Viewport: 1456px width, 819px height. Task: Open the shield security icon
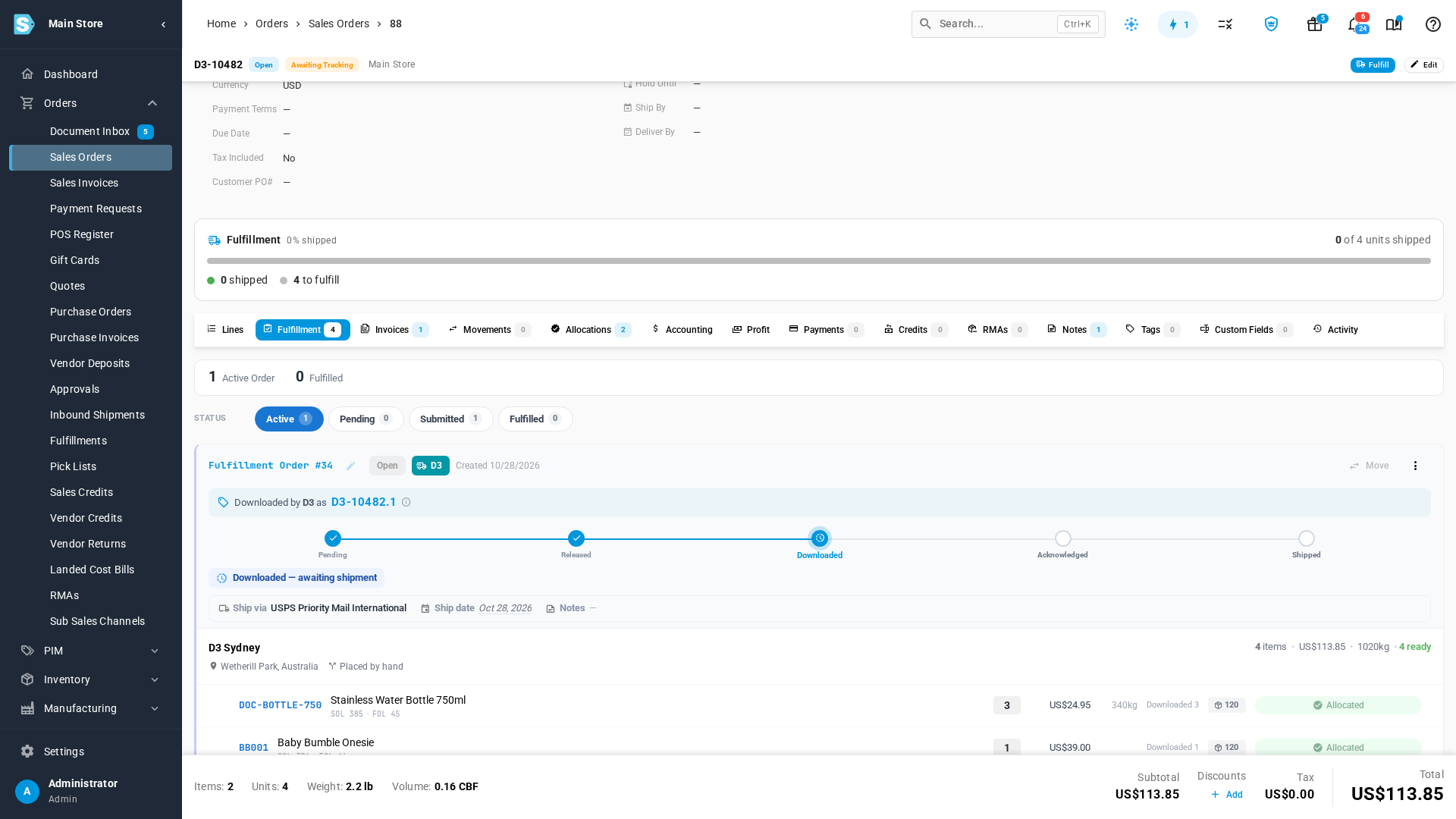click(x=1272, y=24)
